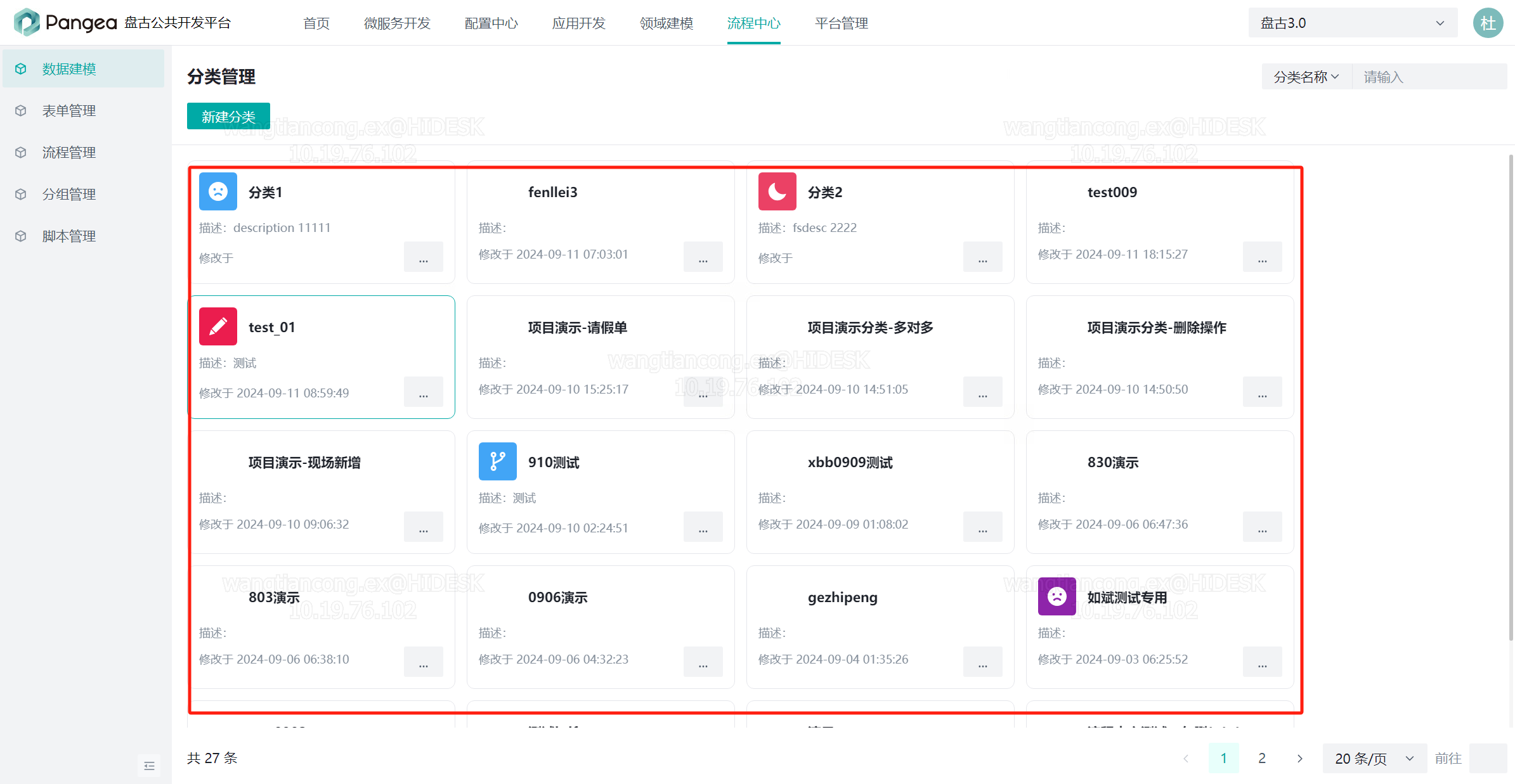Image resolution: width=1515 pixels, height=784 pixels.
Task: Click the gezhipeng card title
Action: [843, 597]
